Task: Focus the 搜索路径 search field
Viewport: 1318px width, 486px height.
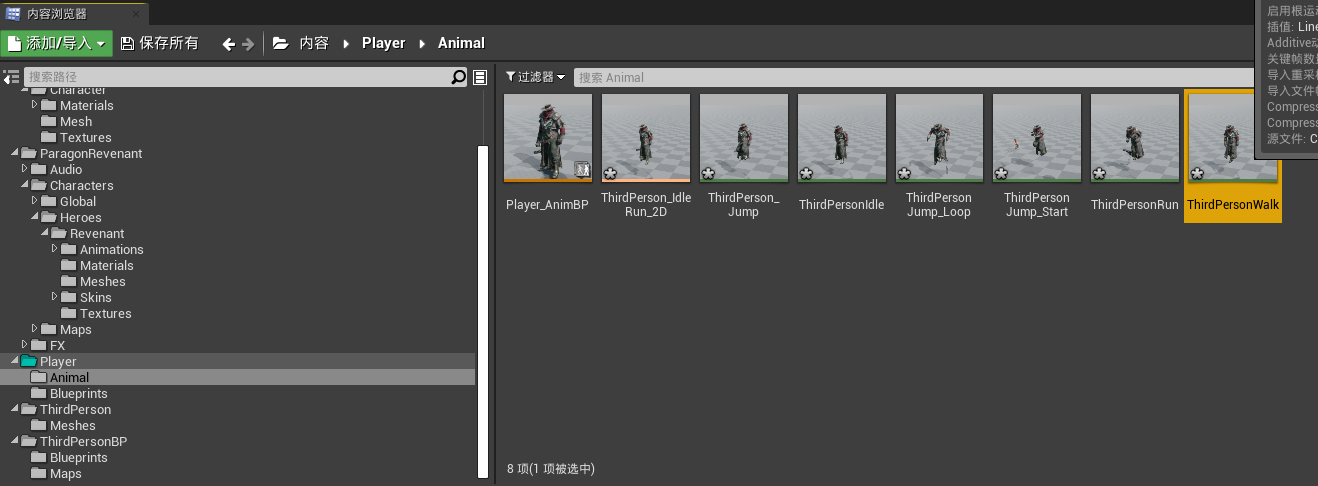Action: point(238,77)
